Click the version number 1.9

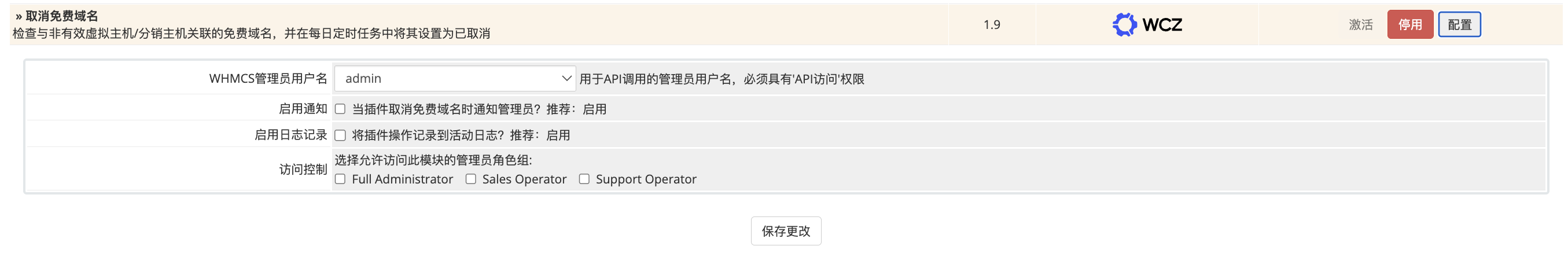pyautogui.click(x=992, y=25)
